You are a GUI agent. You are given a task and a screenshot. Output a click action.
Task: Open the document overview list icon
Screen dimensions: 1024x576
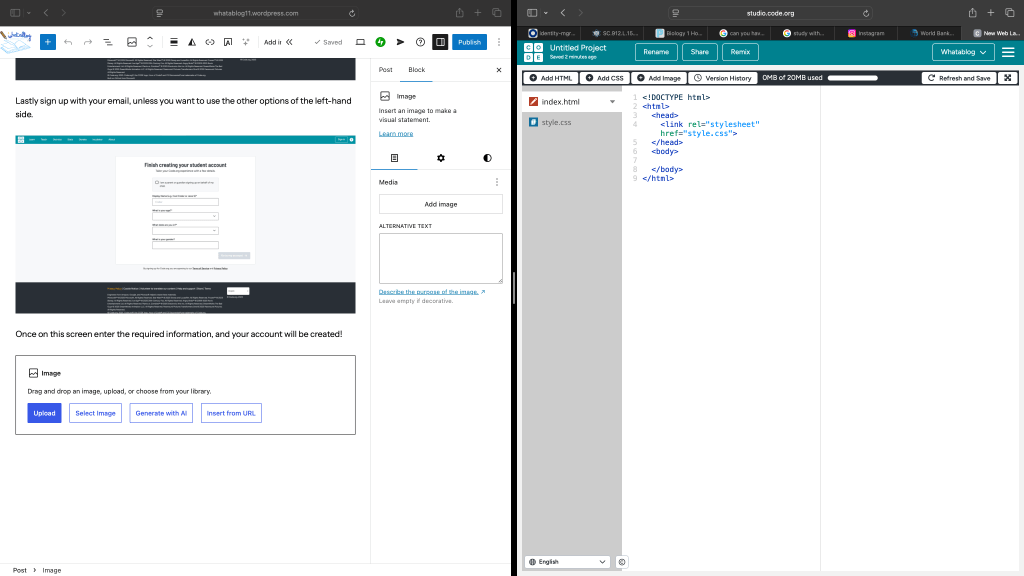click(108, 42)
